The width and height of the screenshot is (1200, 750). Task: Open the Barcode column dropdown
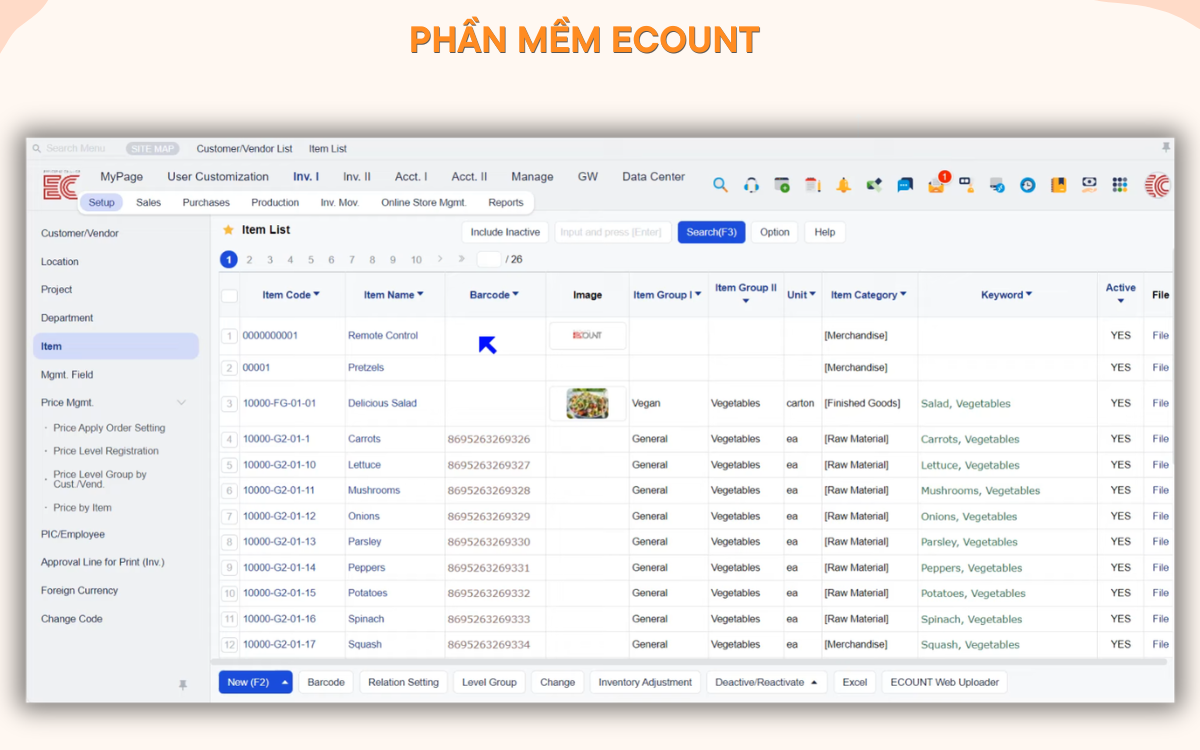(516, 295)
